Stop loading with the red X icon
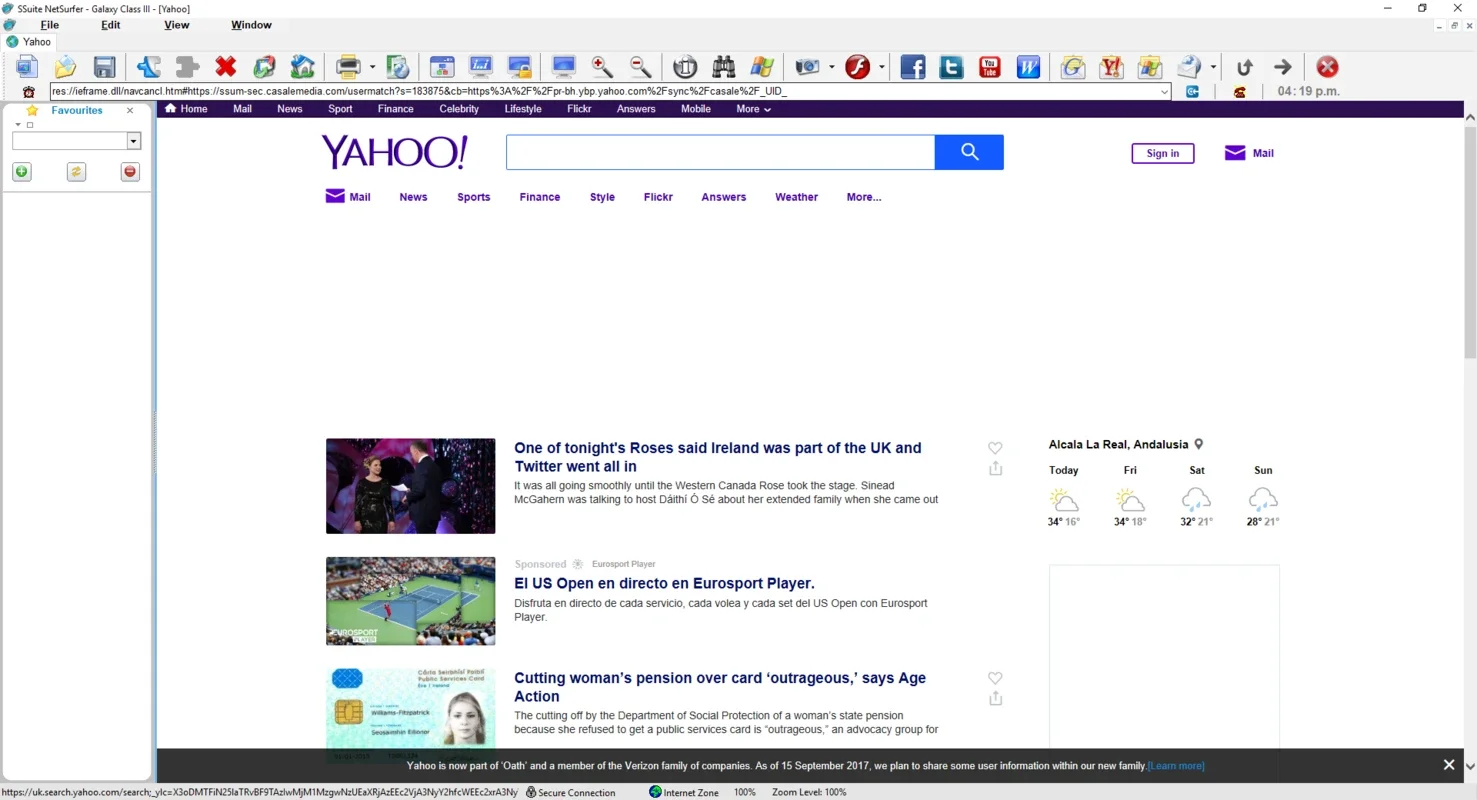Screen dimensions: 1477x800 coord(226,67)
